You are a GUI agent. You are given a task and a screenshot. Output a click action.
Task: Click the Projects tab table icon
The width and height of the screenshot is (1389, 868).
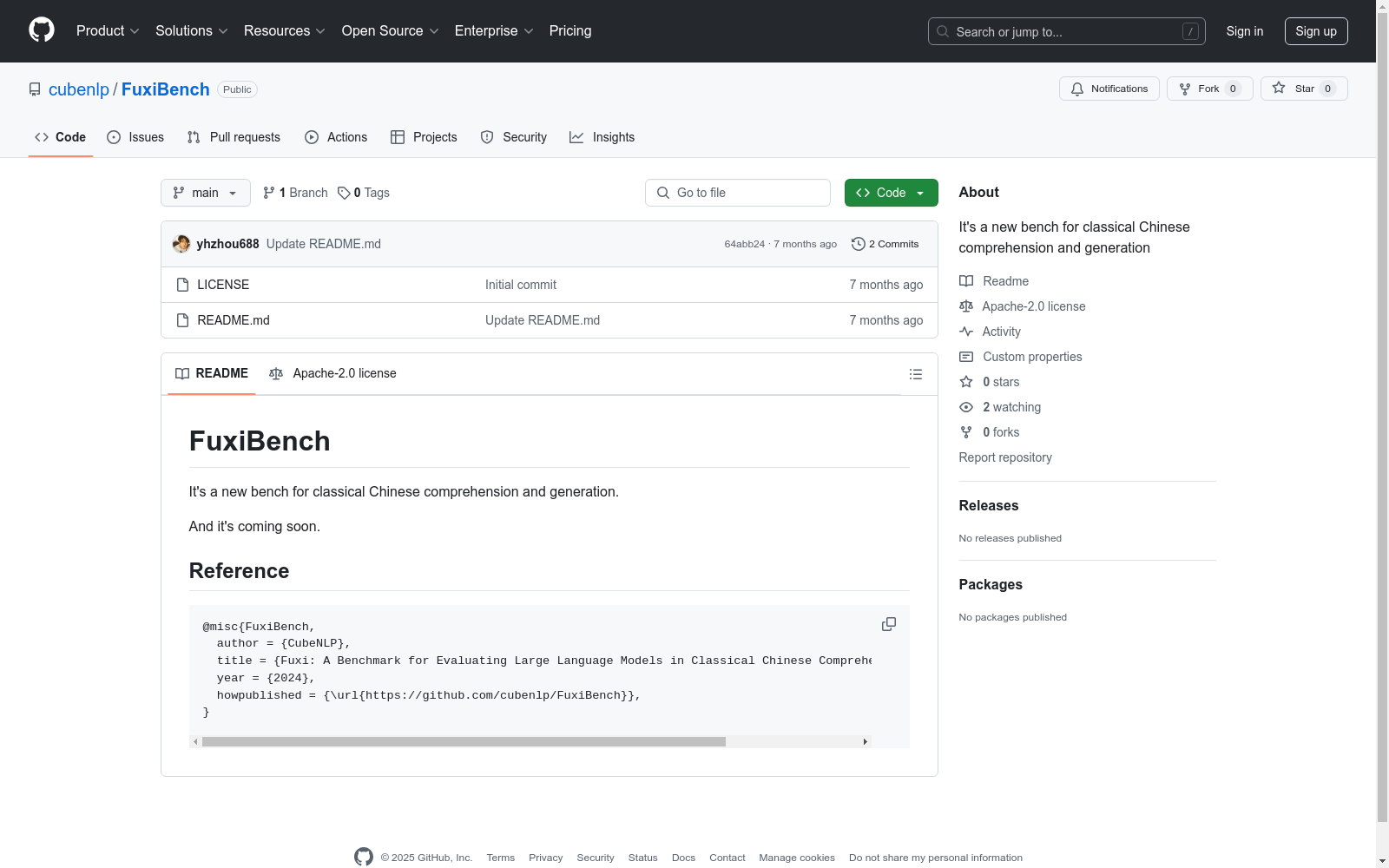398,137
